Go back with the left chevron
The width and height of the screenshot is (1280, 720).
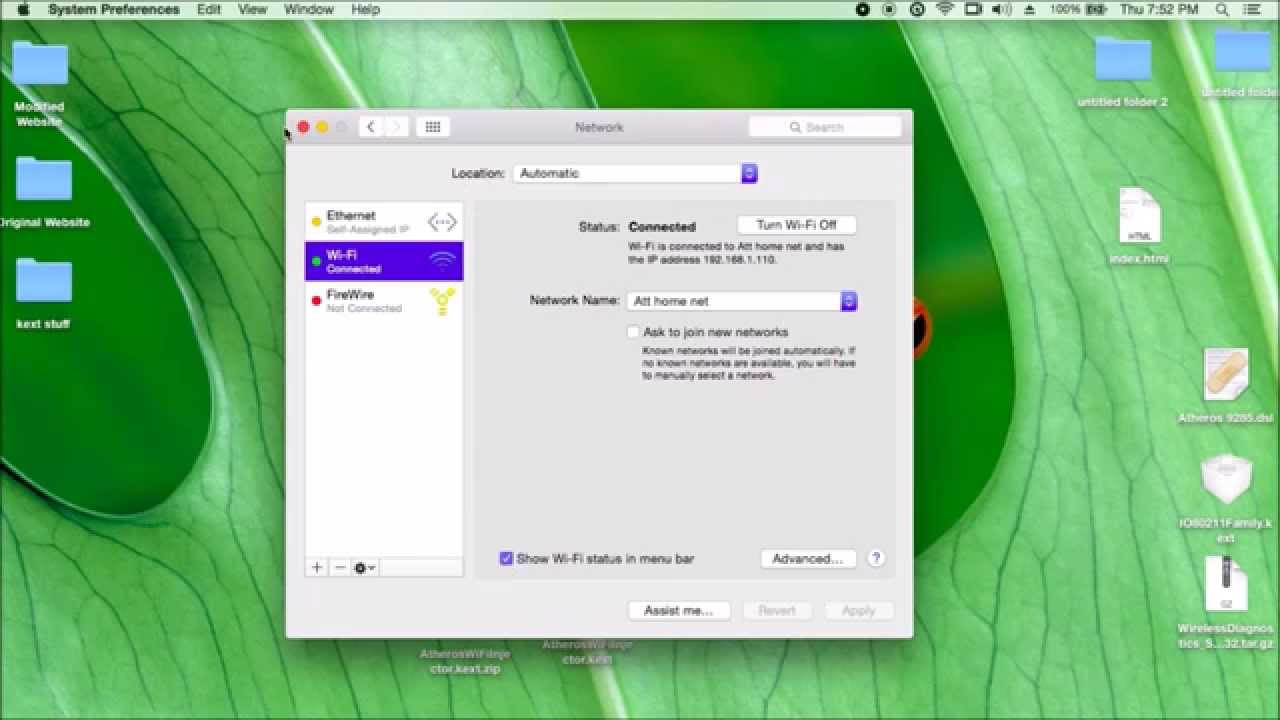click(x=371, y=127)
